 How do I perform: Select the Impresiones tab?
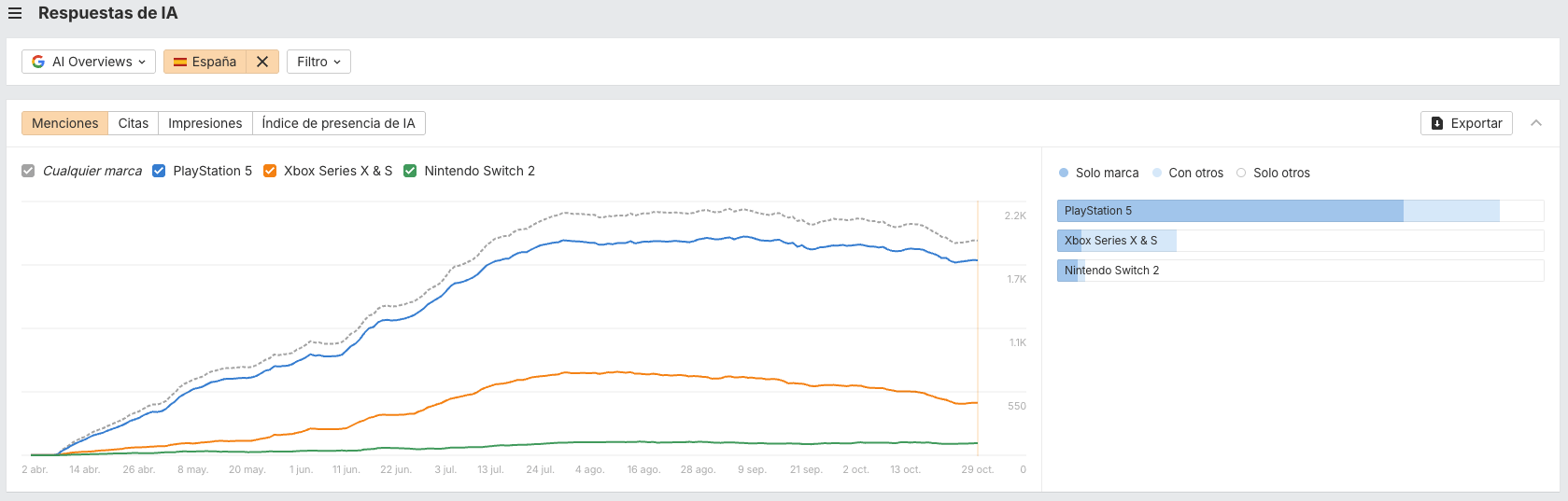(205, 123)
